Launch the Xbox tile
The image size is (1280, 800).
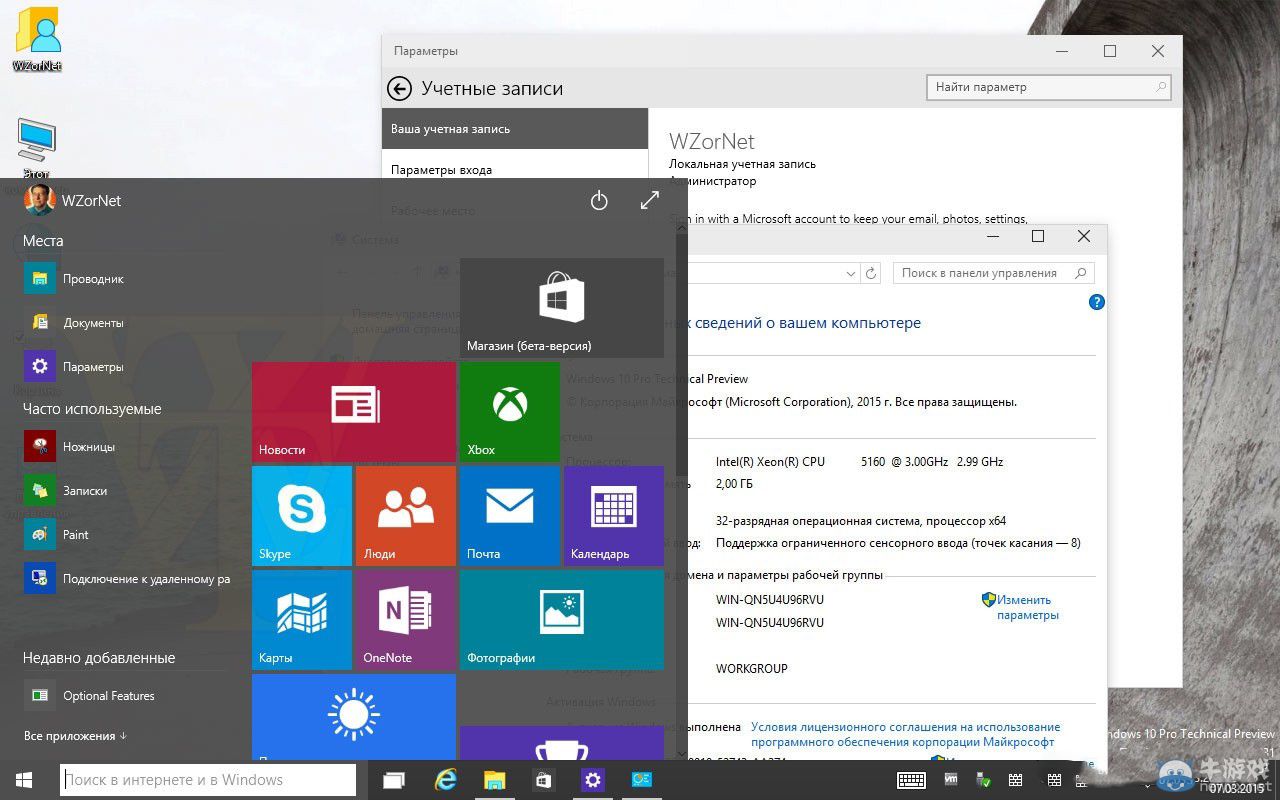click(x=510, y=412)
